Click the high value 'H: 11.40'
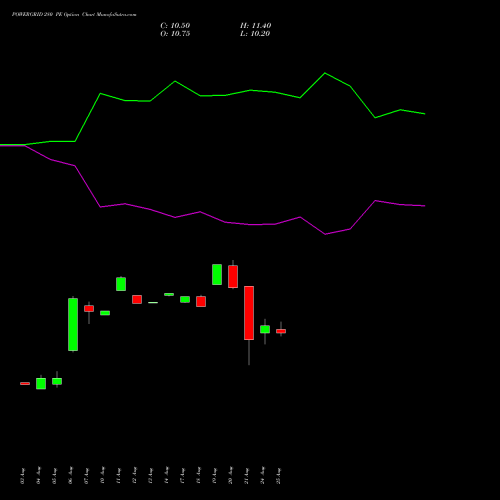This screenshot has height=500, width=500. (x=255, y=26)
